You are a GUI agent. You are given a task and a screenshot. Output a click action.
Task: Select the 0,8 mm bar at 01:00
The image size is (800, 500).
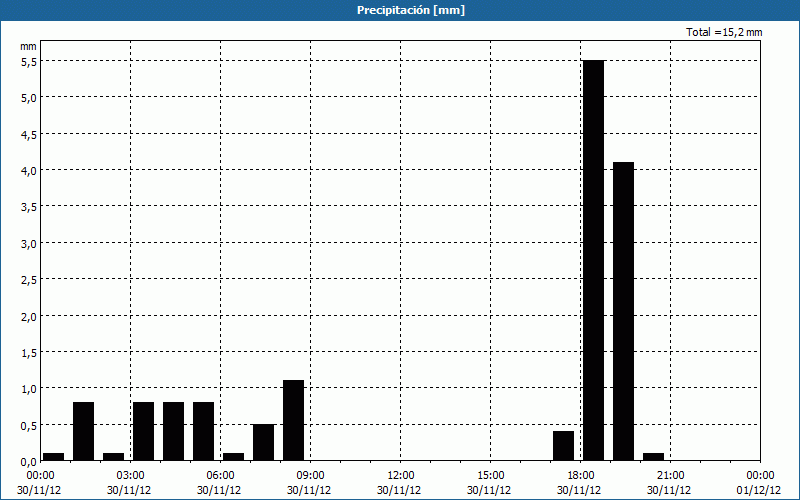pos(83,431)
